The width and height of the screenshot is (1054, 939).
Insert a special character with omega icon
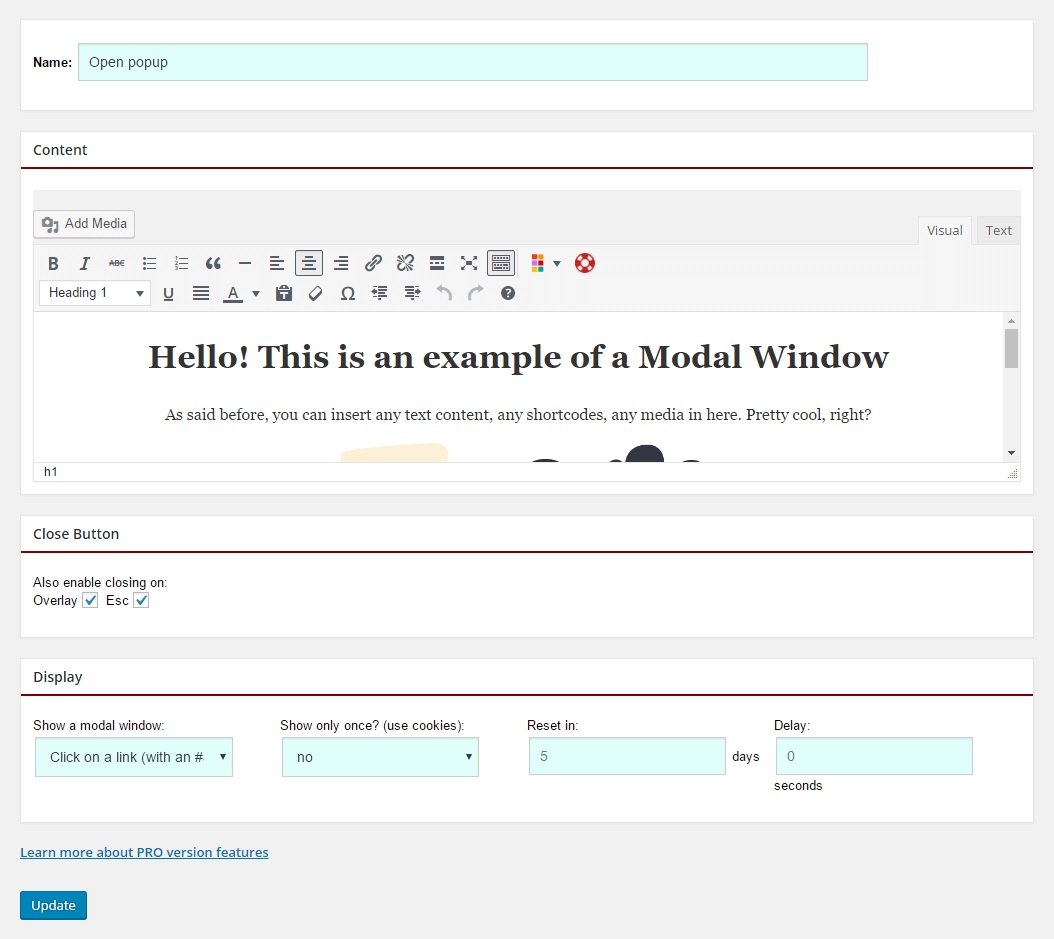coord(348,293)
